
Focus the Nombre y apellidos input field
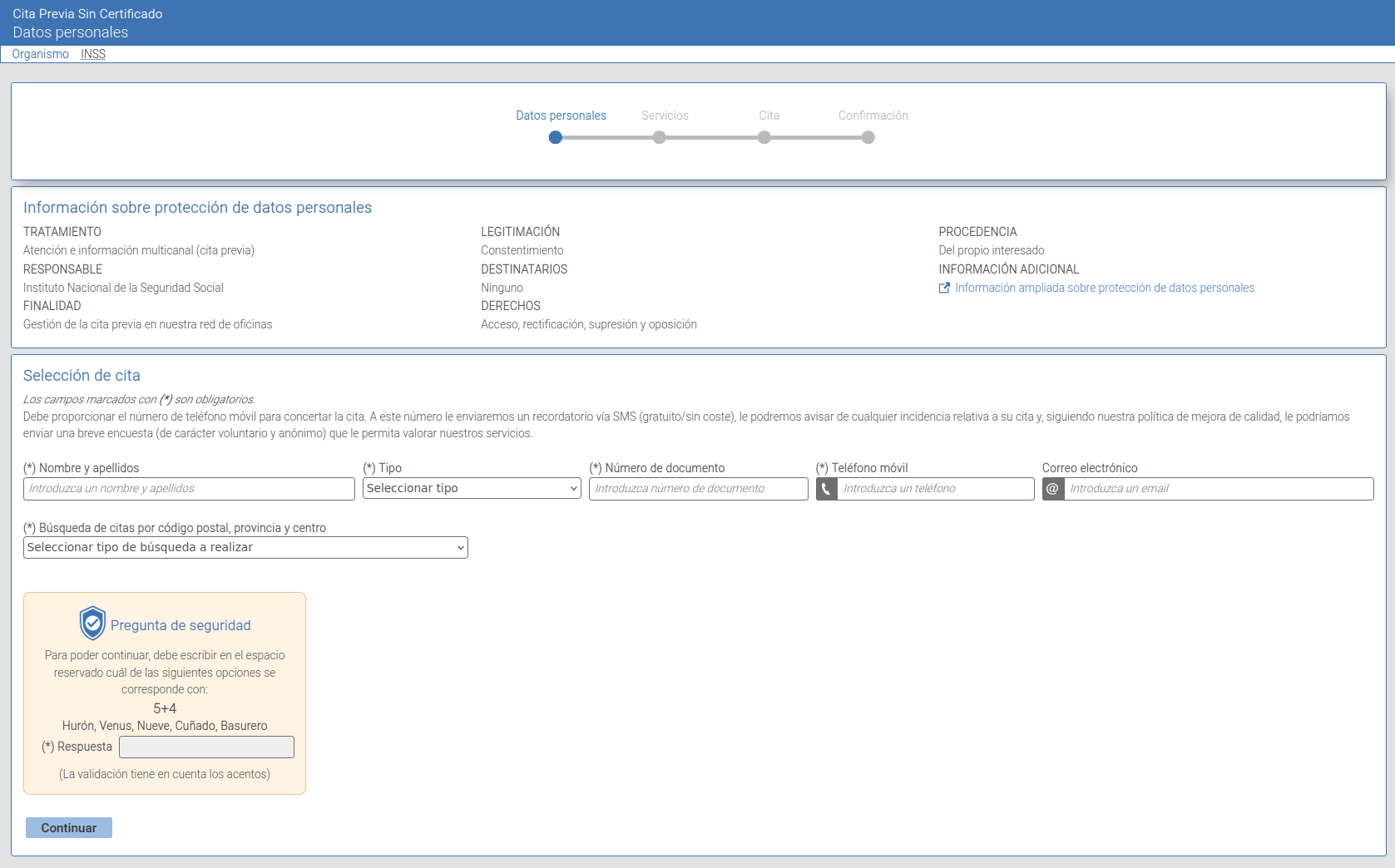[x=189, y=489]
